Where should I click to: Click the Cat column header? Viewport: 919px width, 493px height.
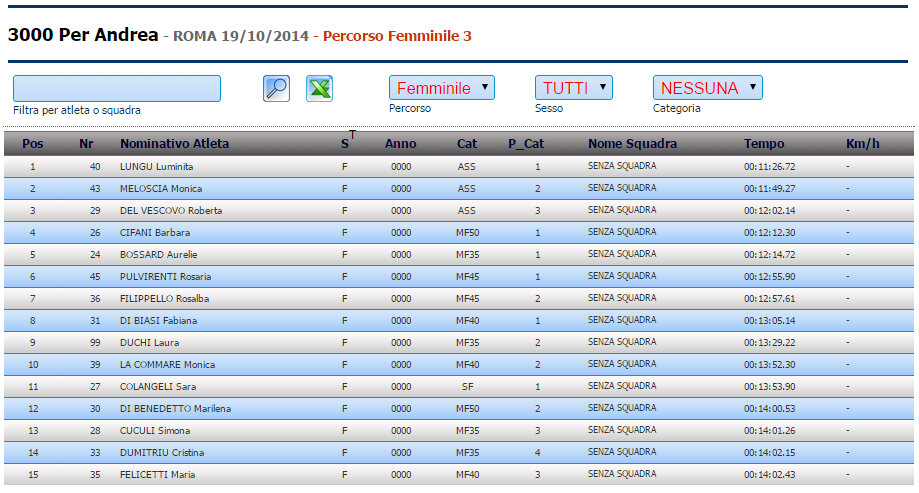467,144
